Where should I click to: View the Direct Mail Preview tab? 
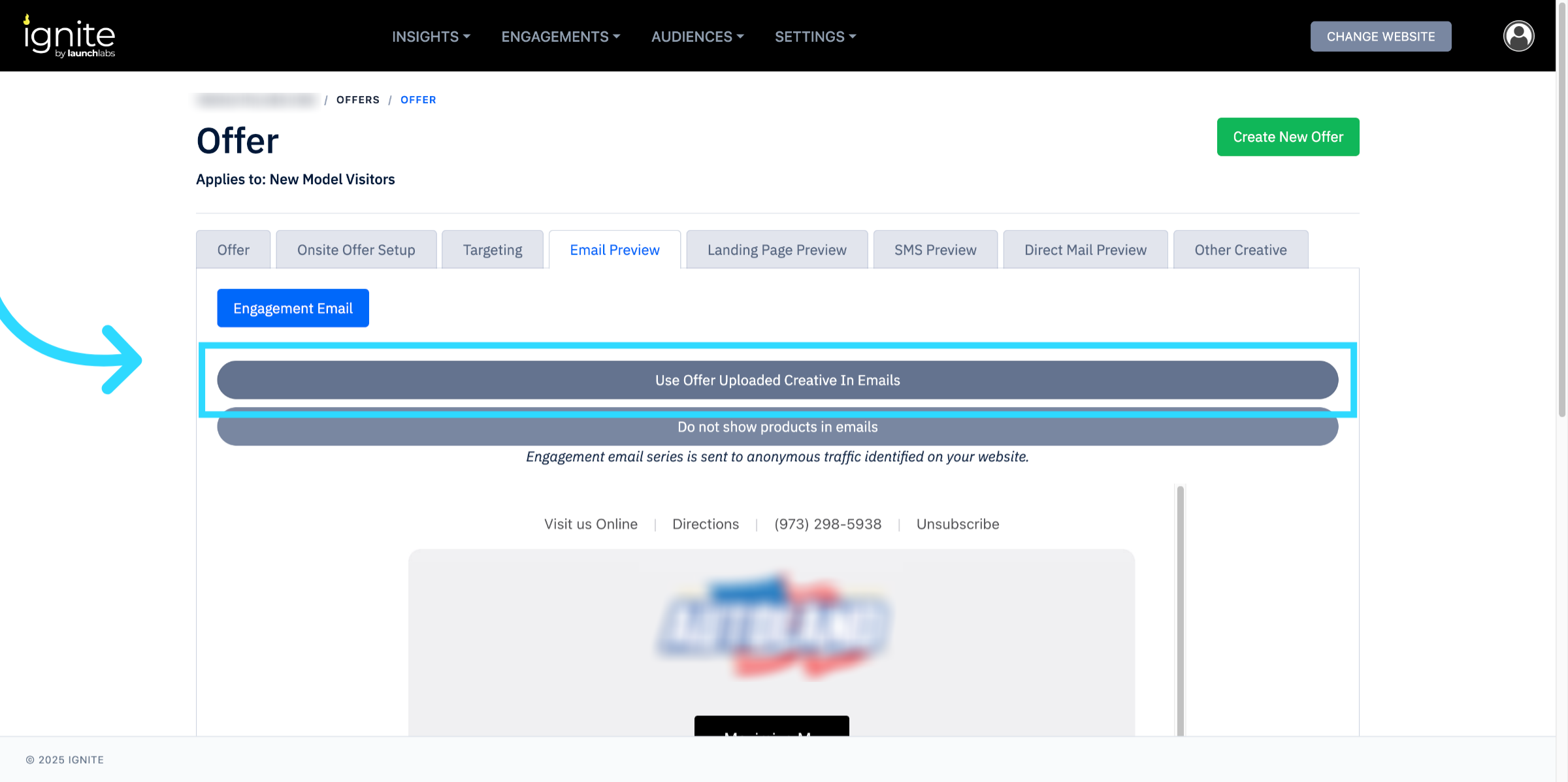(1085, 250)
